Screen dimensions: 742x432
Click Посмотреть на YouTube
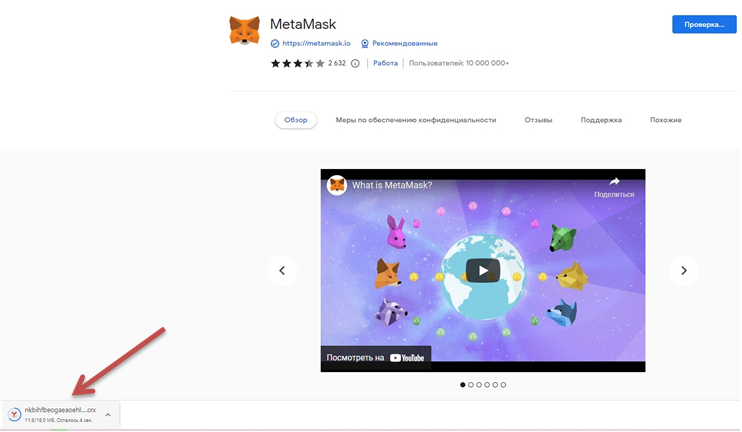tap(375, 358)
